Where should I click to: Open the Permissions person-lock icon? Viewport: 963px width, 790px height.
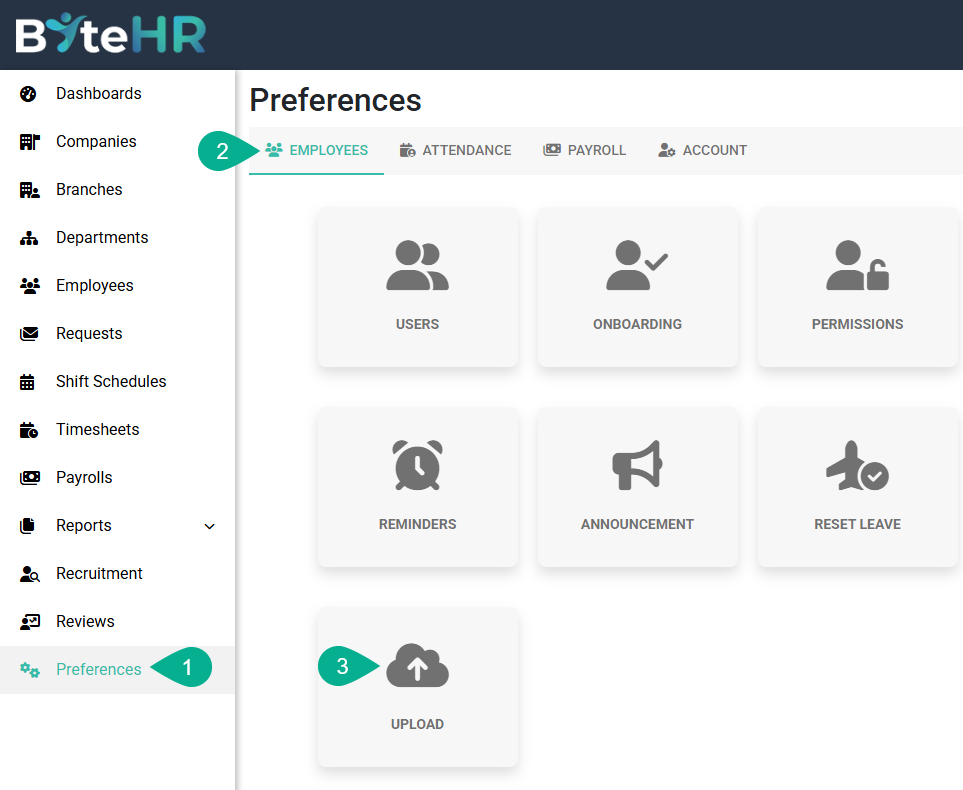click(x=857, y=265)
